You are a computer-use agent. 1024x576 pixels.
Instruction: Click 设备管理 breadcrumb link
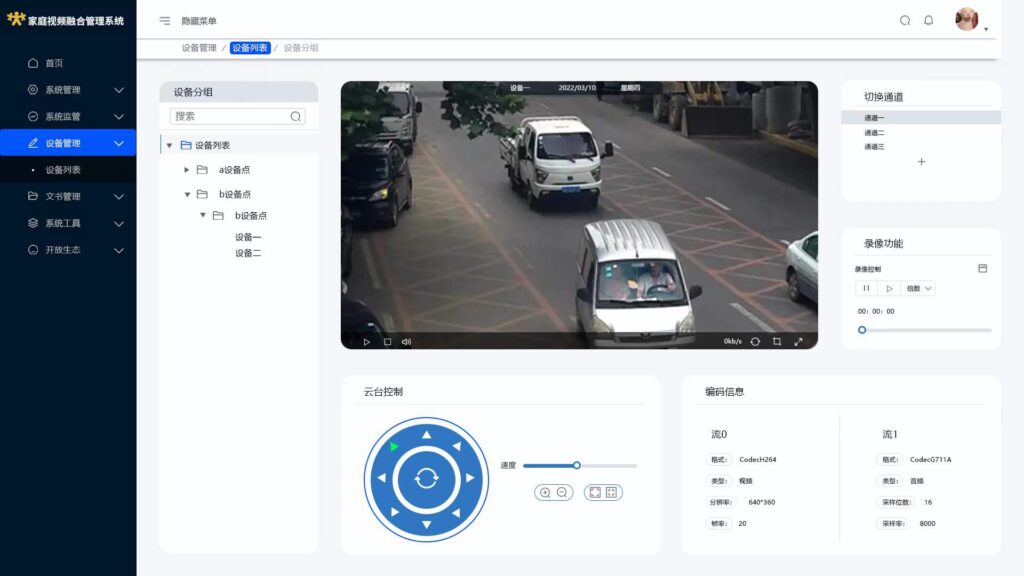pyautogui.click(x=199, y=47)
